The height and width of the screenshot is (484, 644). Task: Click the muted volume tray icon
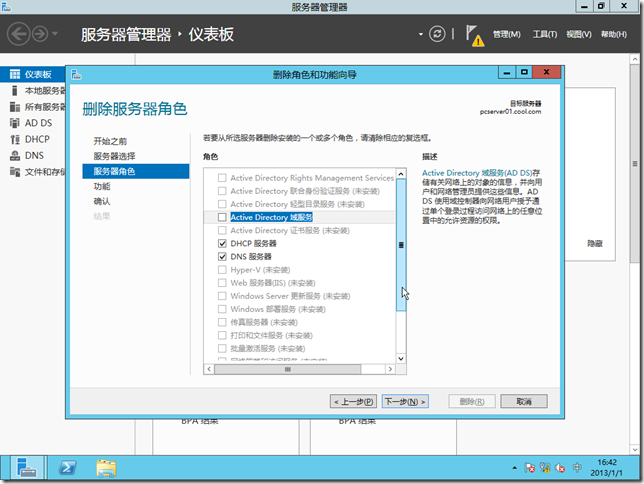[560, 468]
